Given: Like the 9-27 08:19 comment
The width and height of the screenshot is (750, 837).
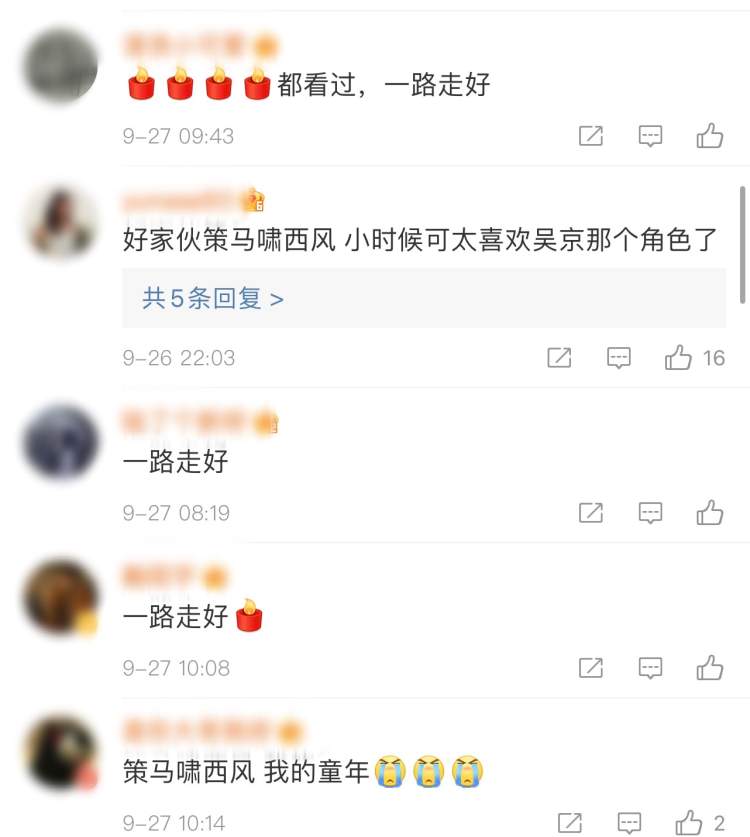Looking at the screenshot, I should (x=709, y=512).
